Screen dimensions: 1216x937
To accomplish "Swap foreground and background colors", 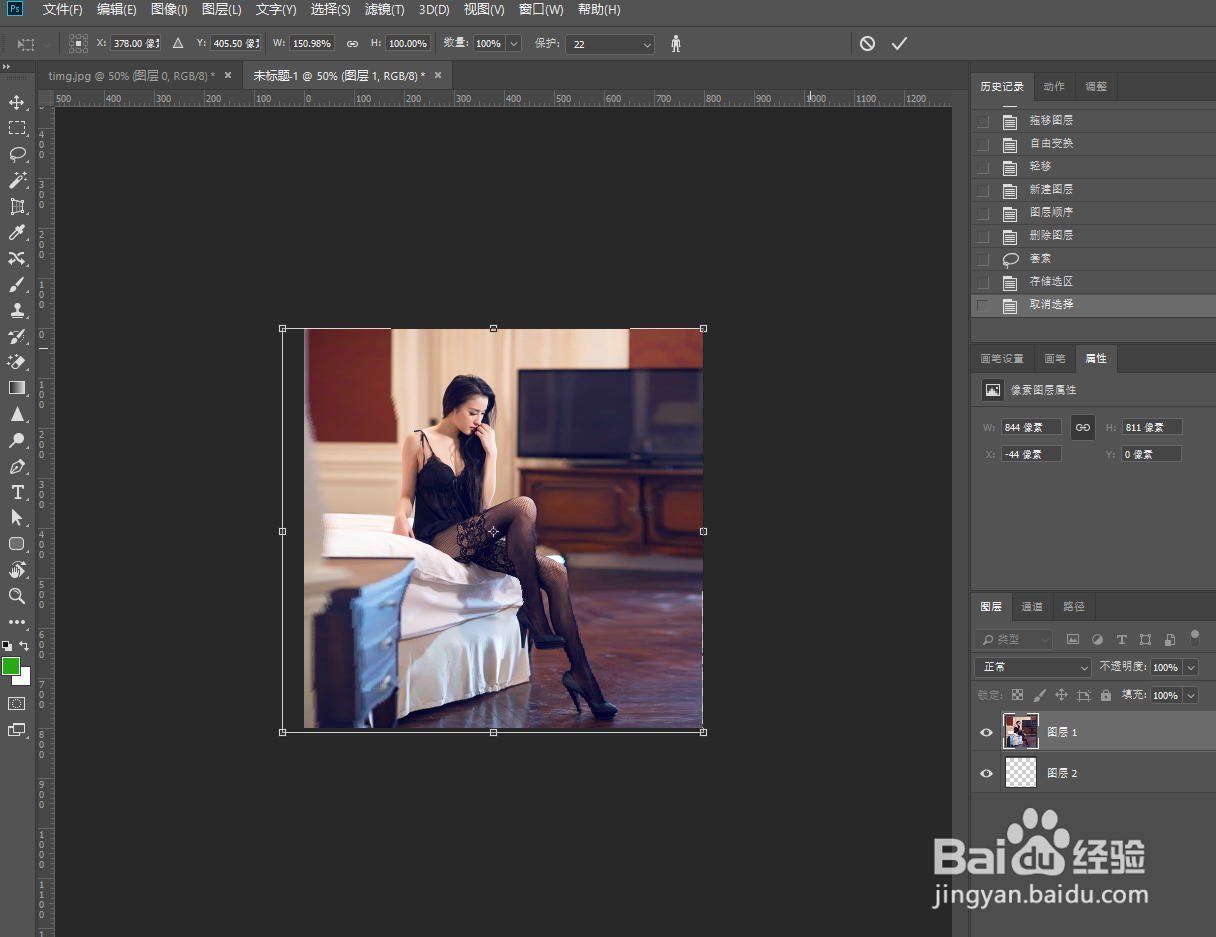I will click(x=25, y=646).
